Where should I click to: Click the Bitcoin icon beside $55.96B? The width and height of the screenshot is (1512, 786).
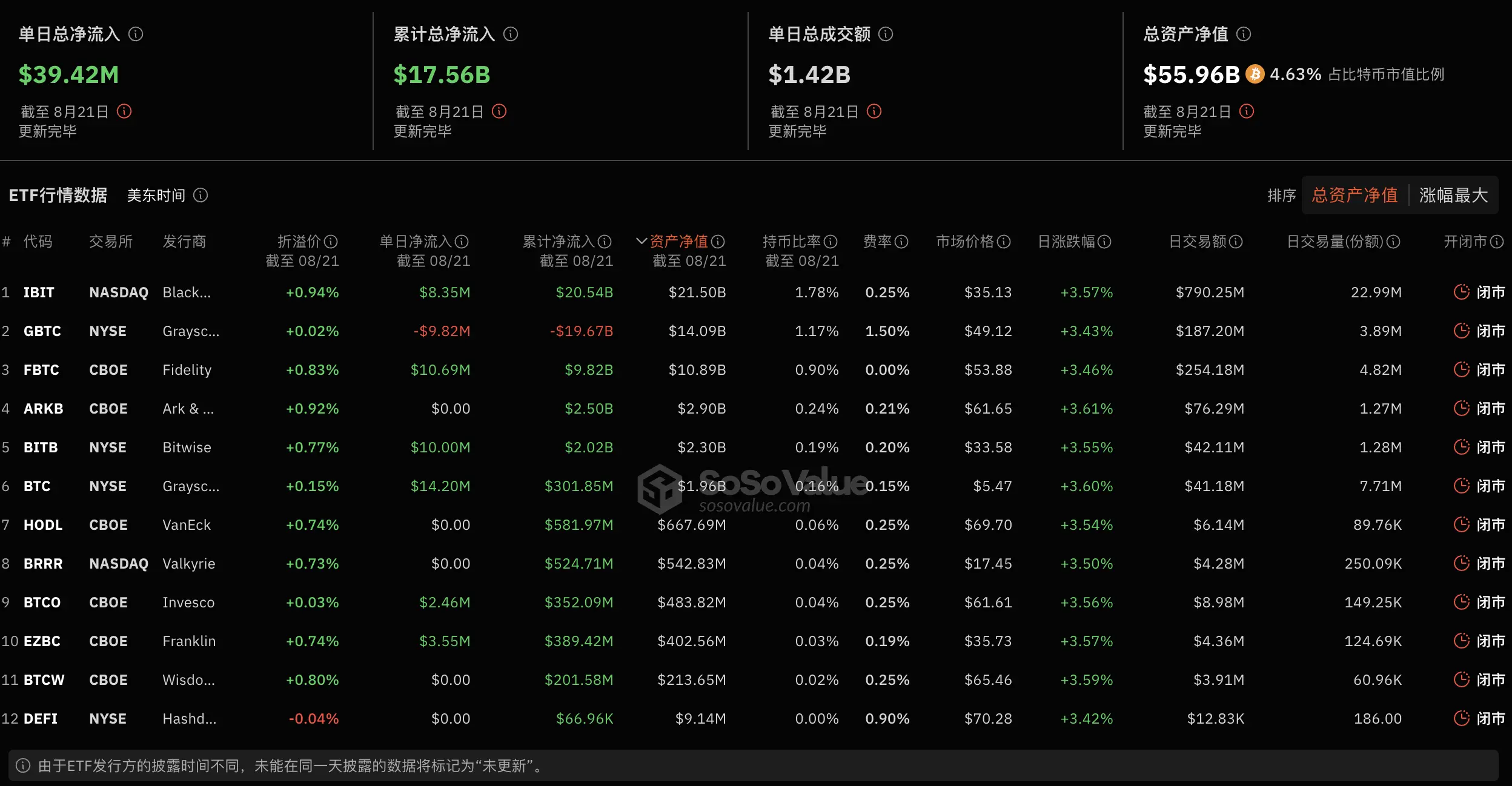(x=1255, y=74)
